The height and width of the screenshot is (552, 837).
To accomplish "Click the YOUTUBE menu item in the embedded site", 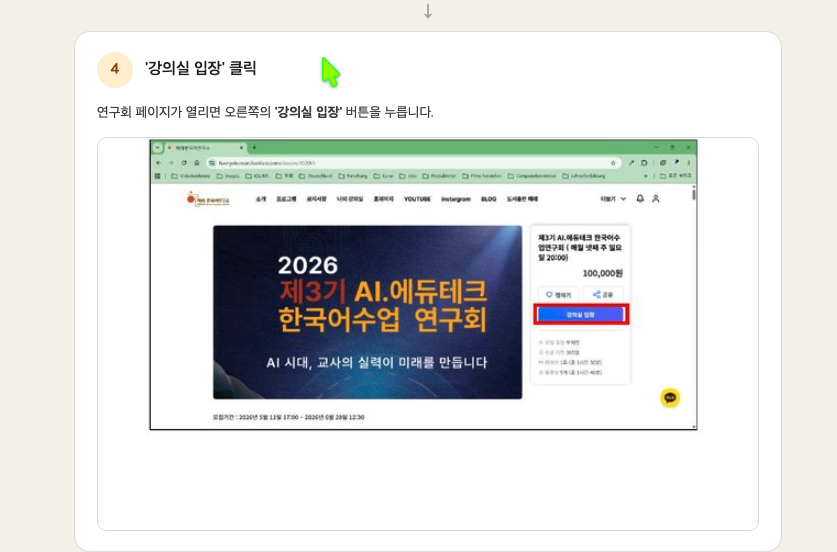I will click(417, 199).
